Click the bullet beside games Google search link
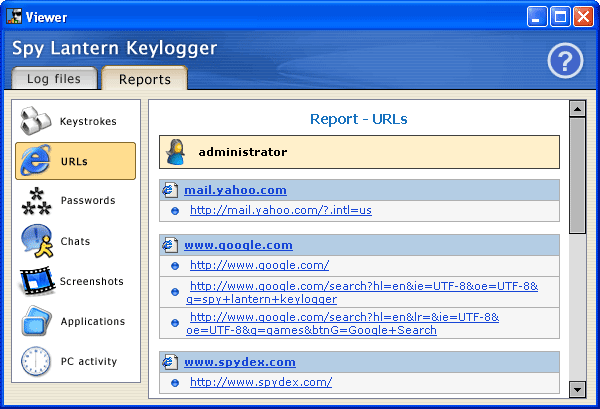Screen dimensions: 600x409 pyautogui.click(x=175, y=323)
